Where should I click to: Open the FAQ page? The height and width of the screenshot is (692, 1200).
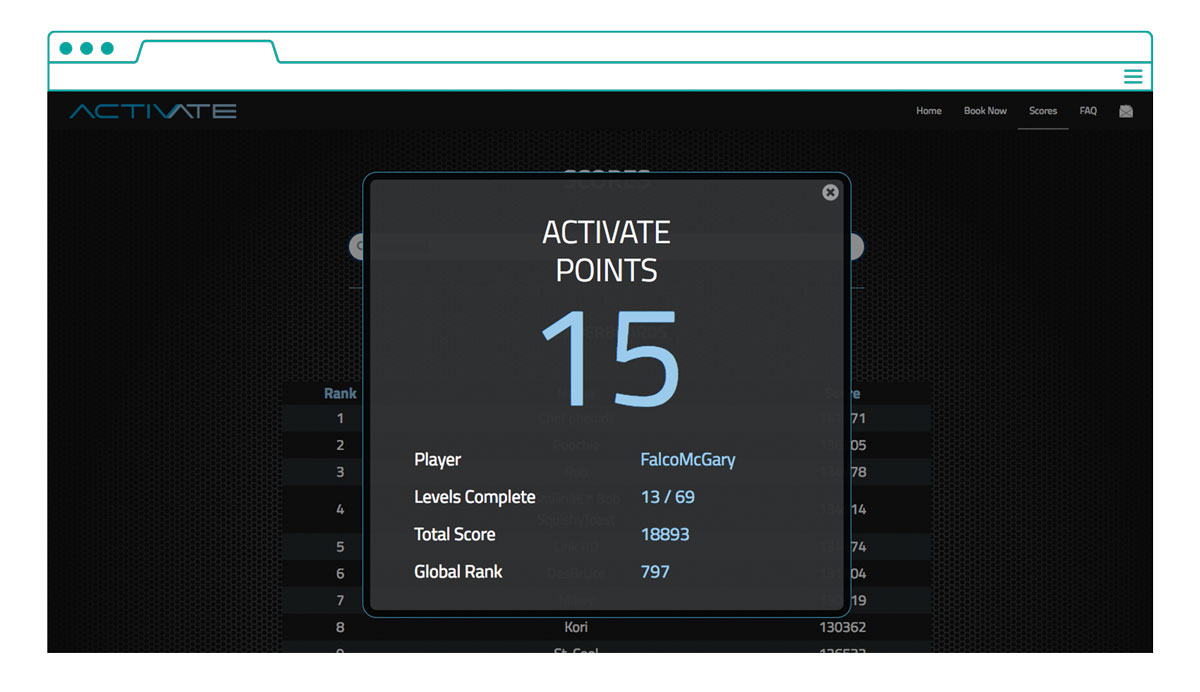[1088, 111]
